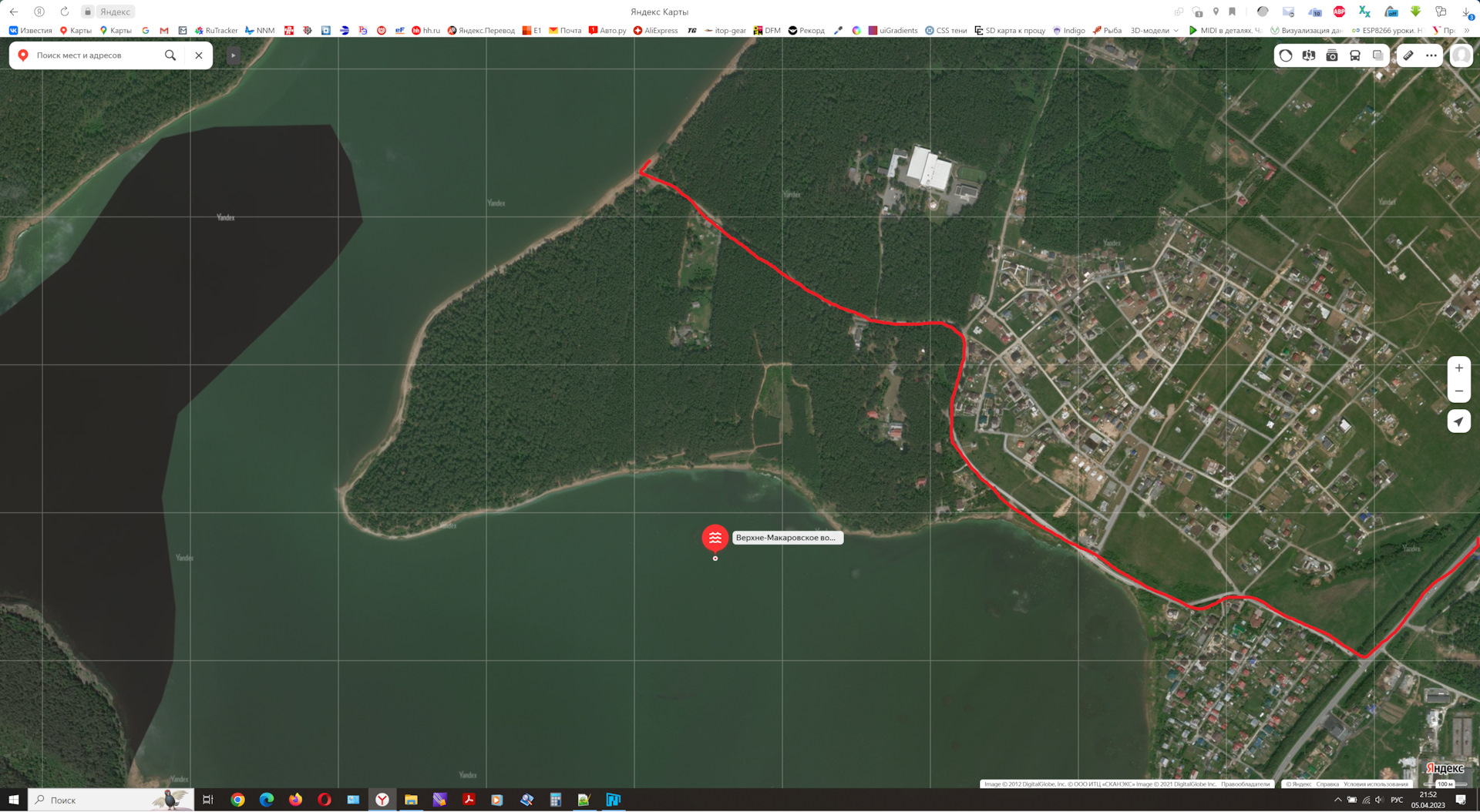Screen dimensions: 1480x812
Task: Open the Windows Start menu
Action: click(13, 800)
